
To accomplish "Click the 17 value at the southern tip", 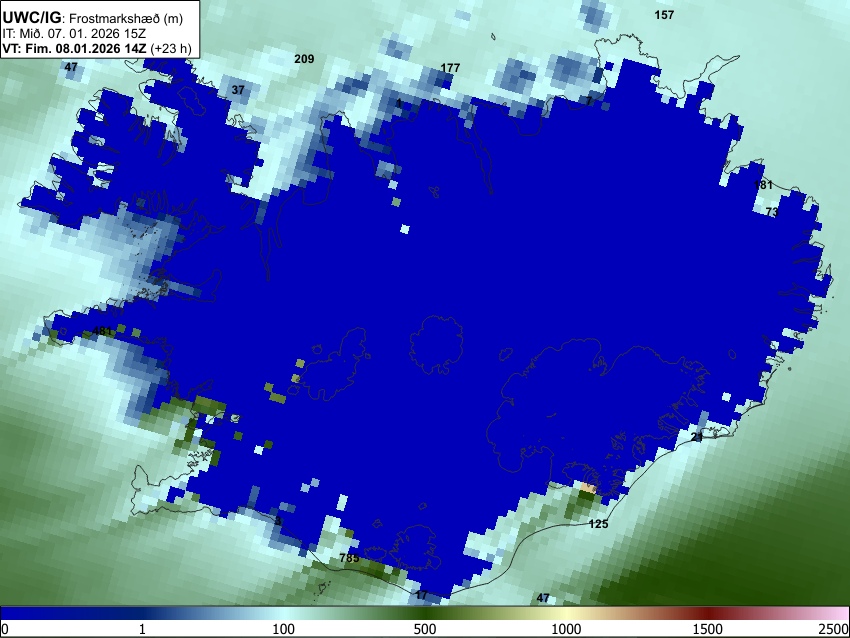I will [x=421, y=595].
